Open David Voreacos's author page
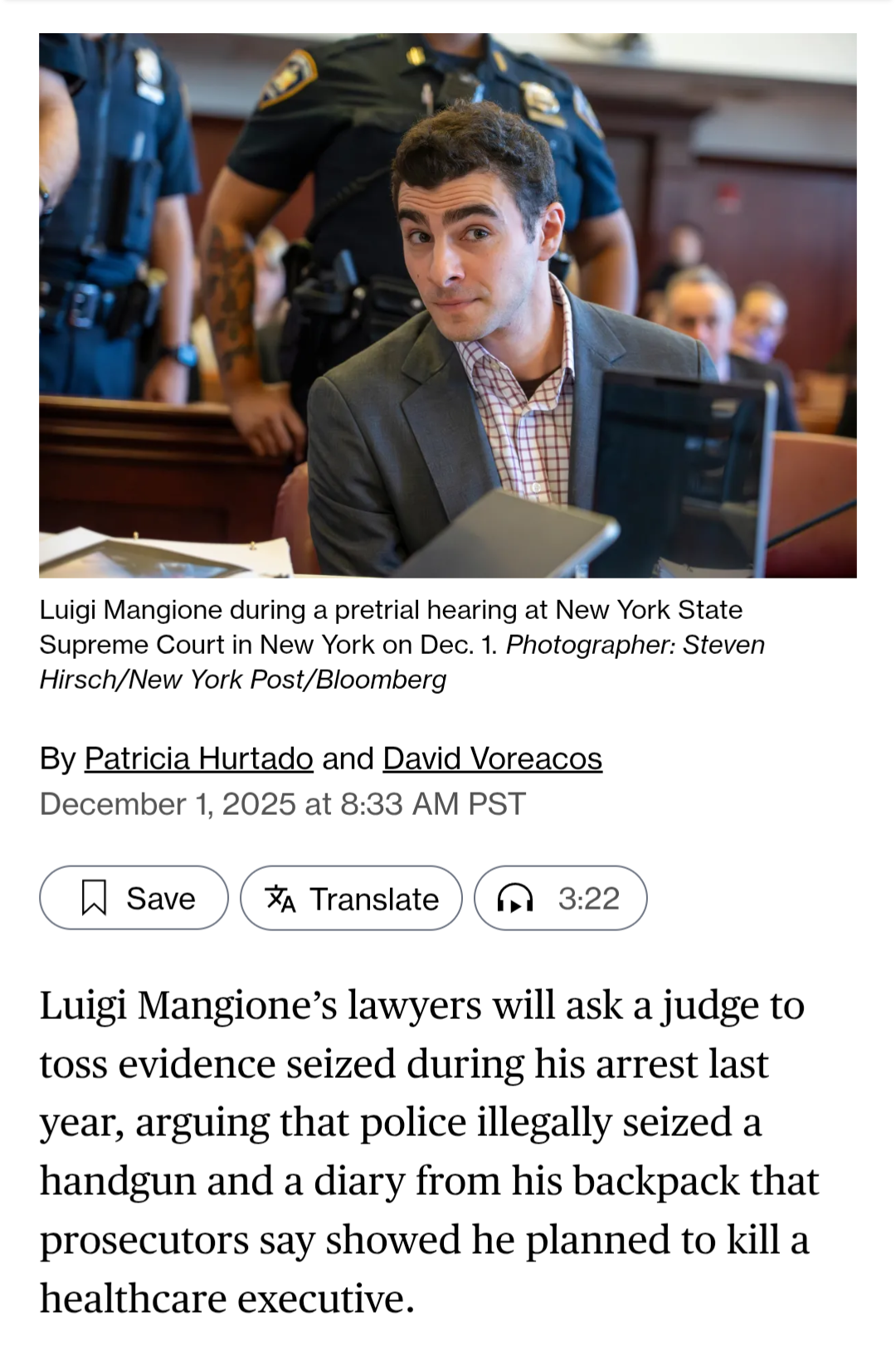Viewport: 896px width, 1356px height. (x=493, y=758)
